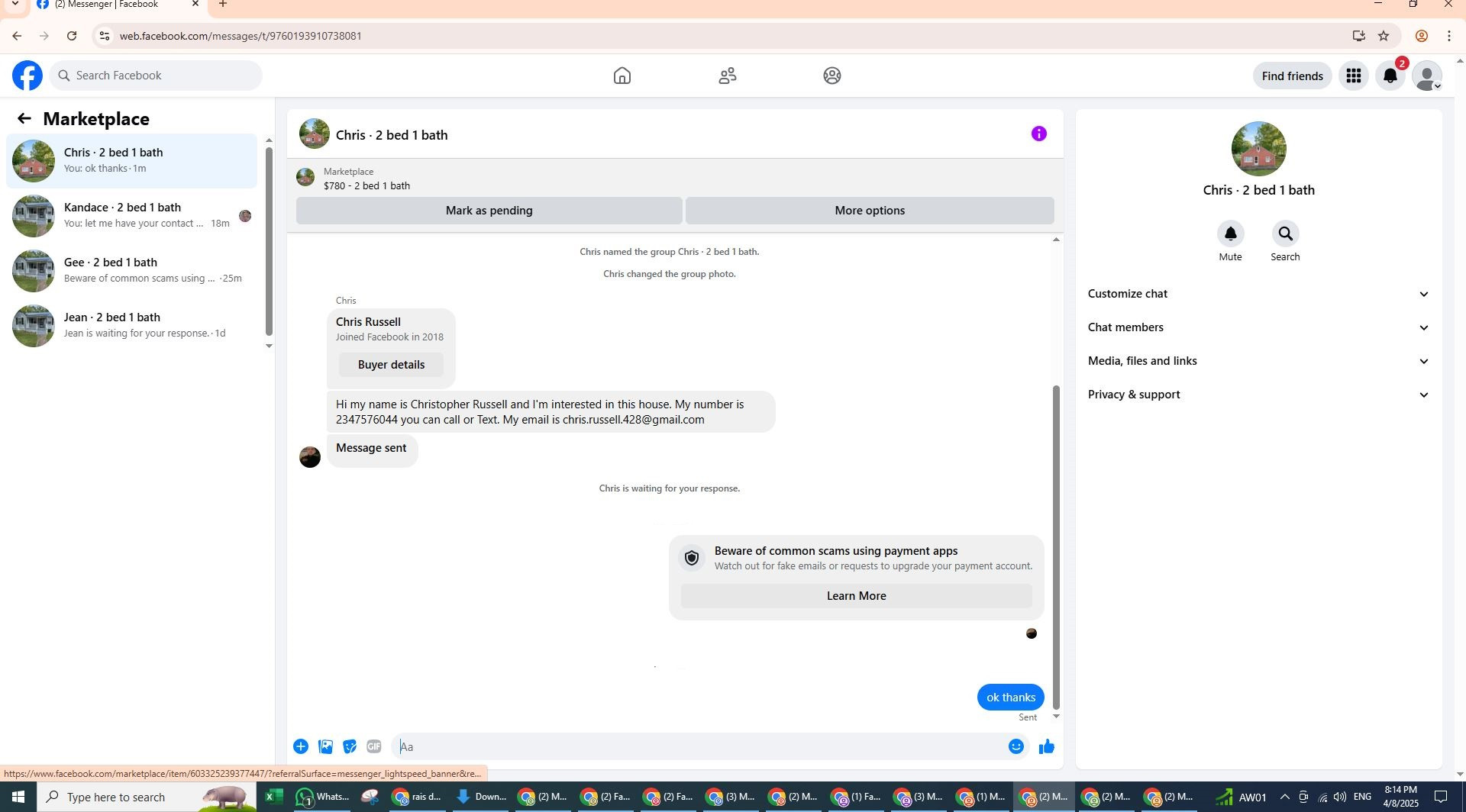Expand the Customize chat section
1466x812 pixels.
(1258, 294)
